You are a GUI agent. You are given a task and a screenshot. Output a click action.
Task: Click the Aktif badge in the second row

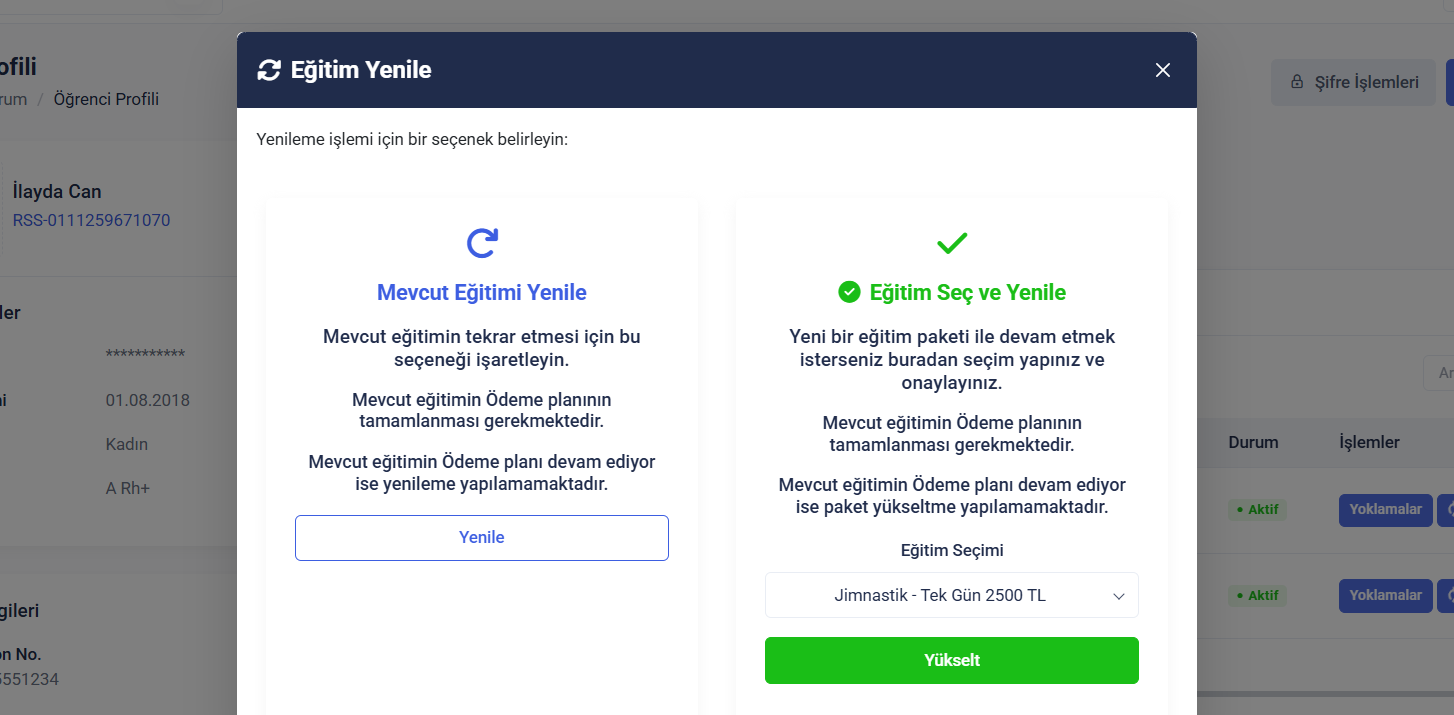(1257, 595)
